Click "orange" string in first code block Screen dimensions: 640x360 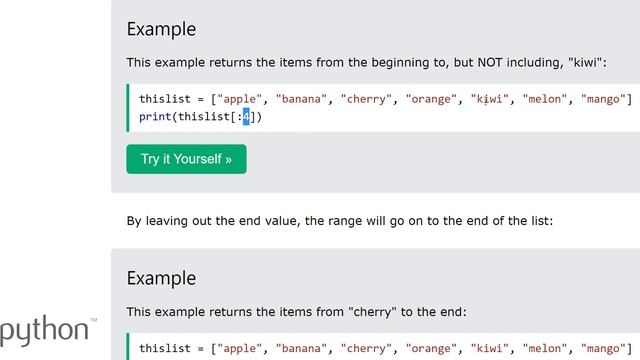pos(431,99)
